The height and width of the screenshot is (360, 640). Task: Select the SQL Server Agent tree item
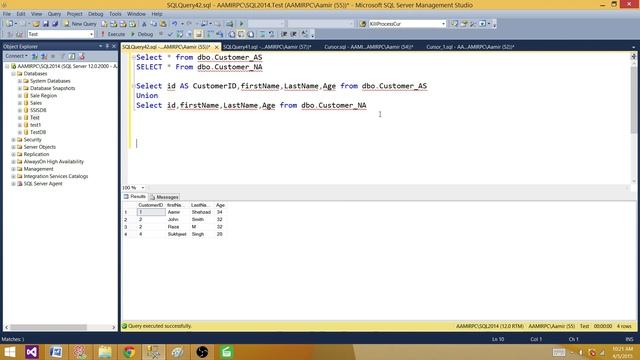[43, 184]
